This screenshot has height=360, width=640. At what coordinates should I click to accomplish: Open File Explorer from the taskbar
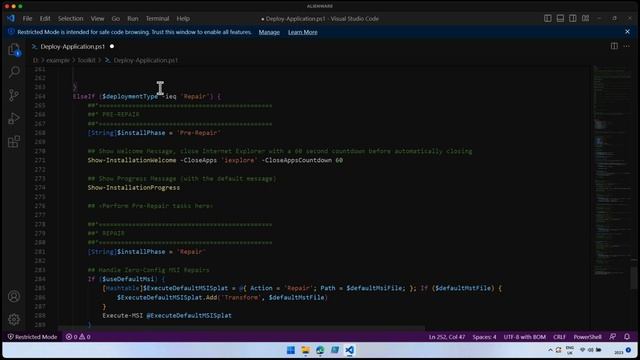[305, 350]
